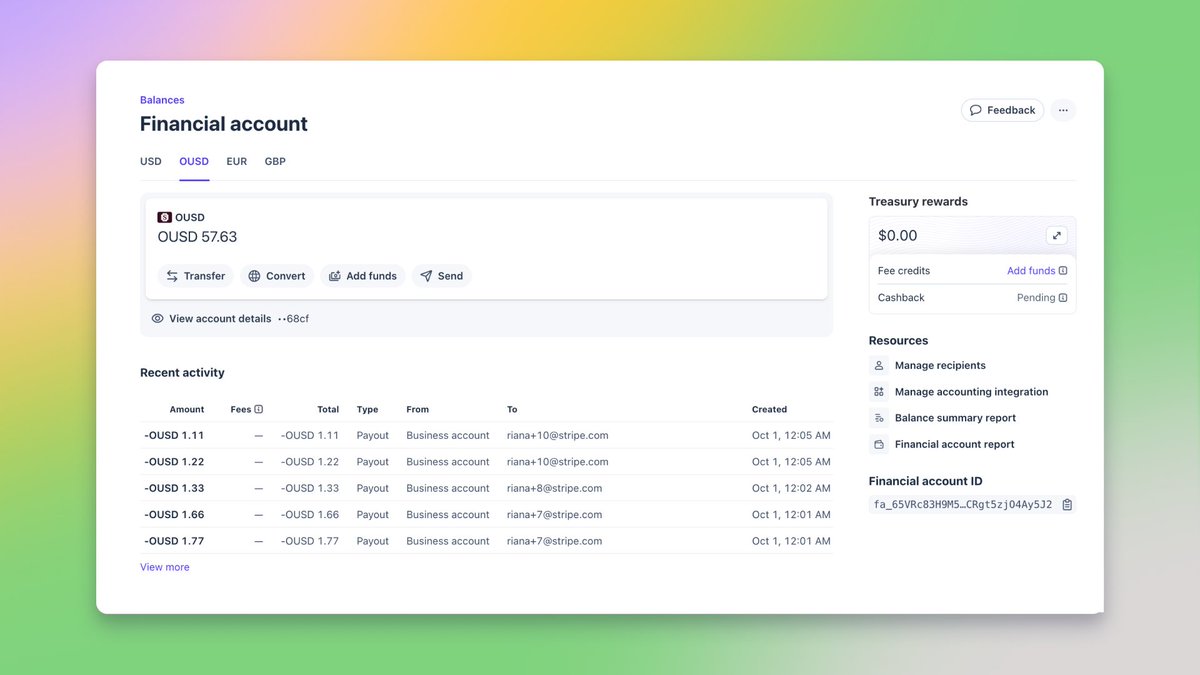Screen dimensions: 1200x675
Task: Click the Created column header
Action: [769, 409]
